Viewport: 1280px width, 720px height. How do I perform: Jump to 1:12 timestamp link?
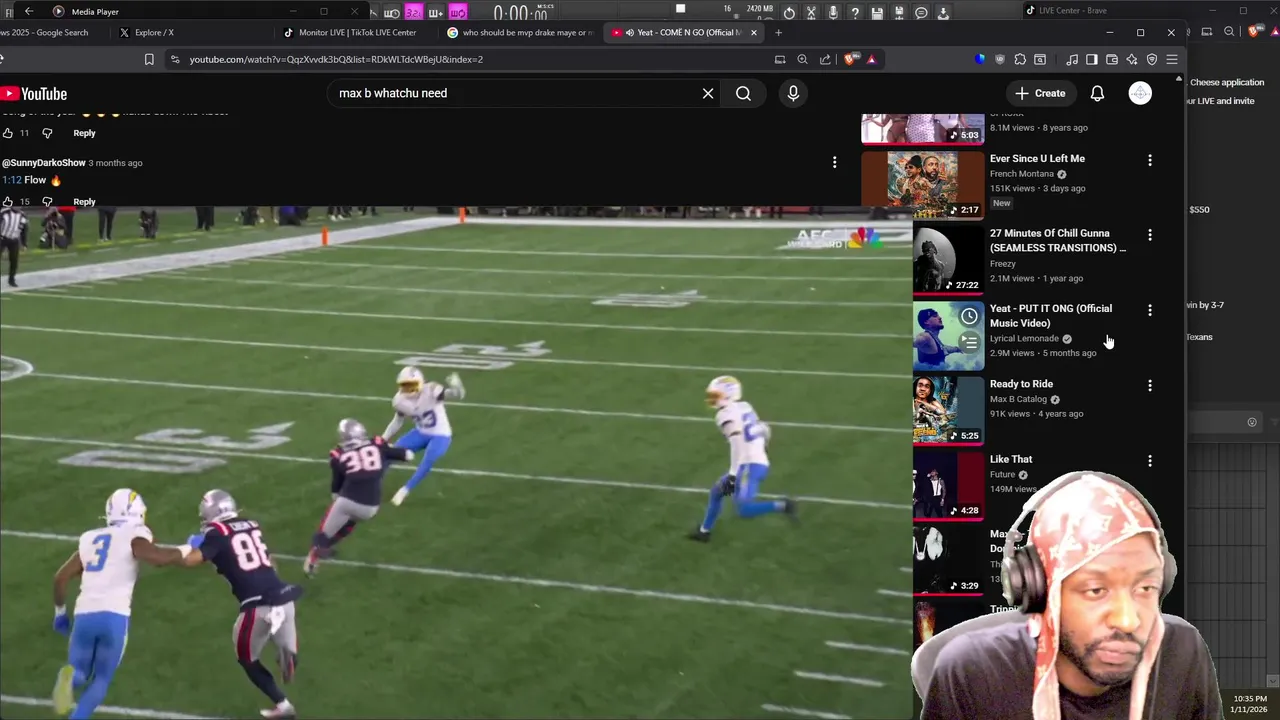(11, 180)
